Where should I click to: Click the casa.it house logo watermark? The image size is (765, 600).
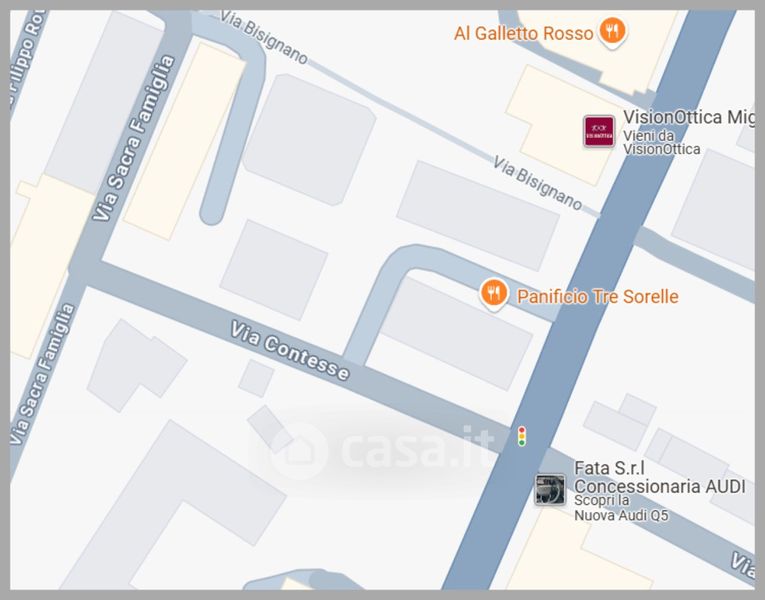tap(298, 452)
